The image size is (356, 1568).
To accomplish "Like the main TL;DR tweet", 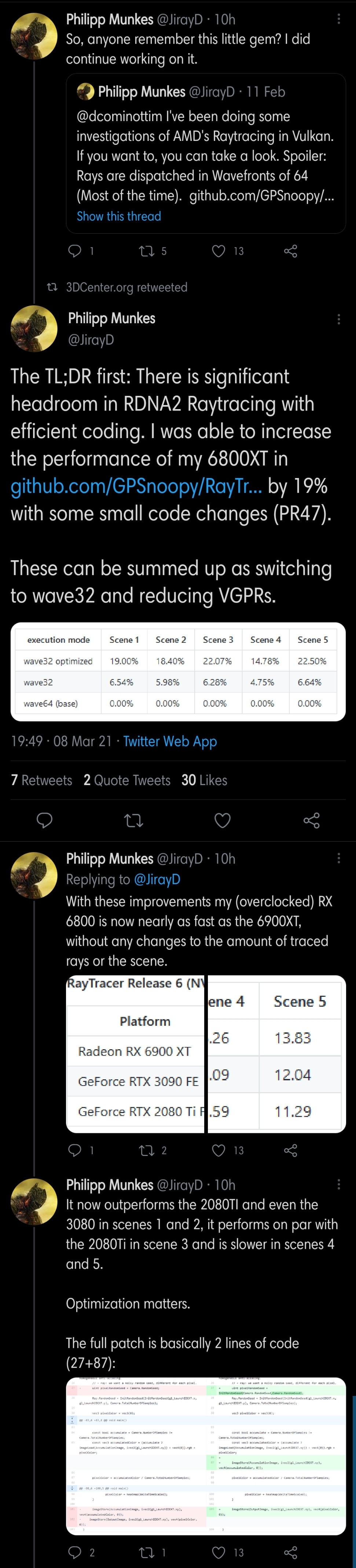I will (x=223, y=821).
